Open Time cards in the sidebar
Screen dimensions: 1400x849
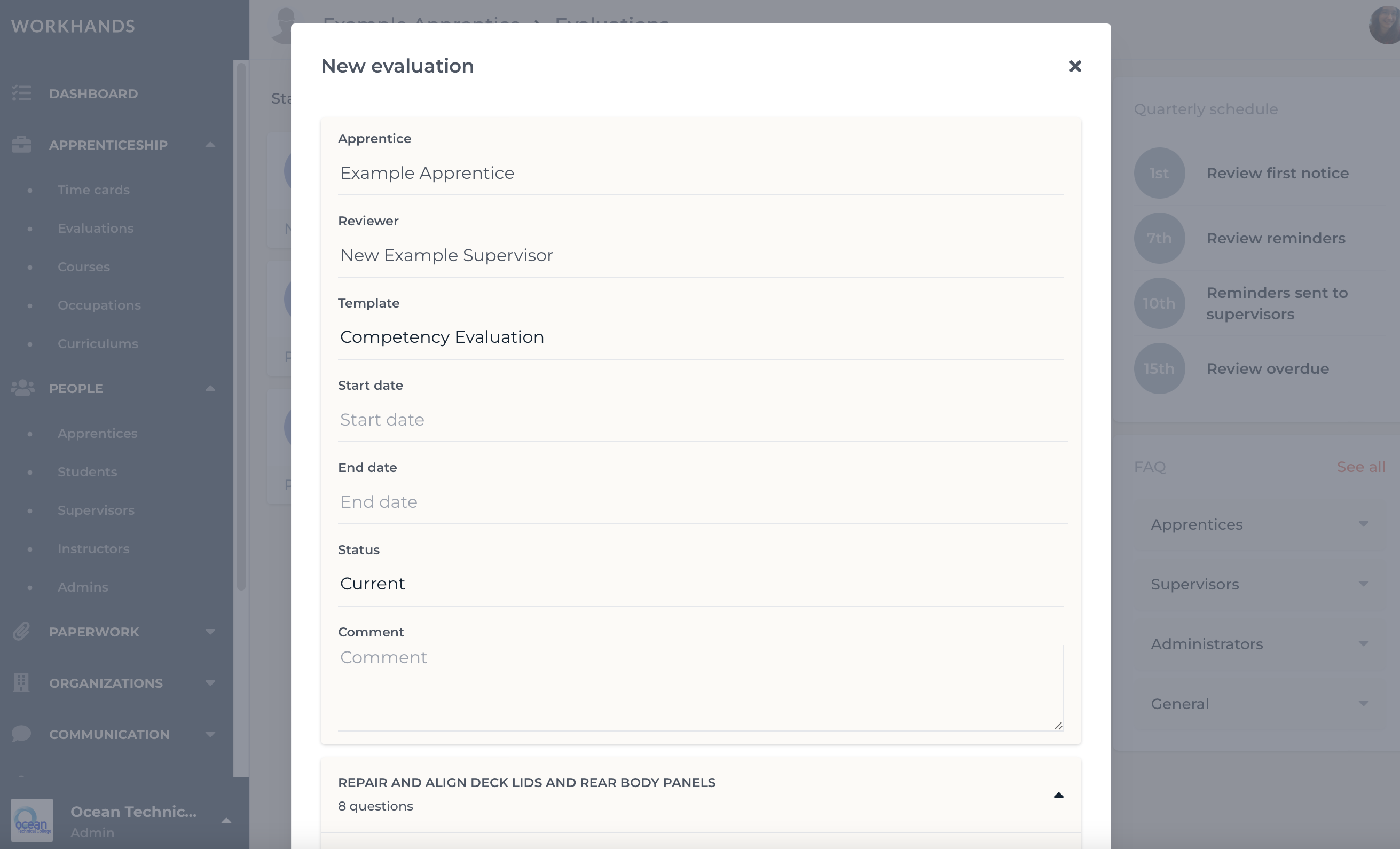[94, 190]
